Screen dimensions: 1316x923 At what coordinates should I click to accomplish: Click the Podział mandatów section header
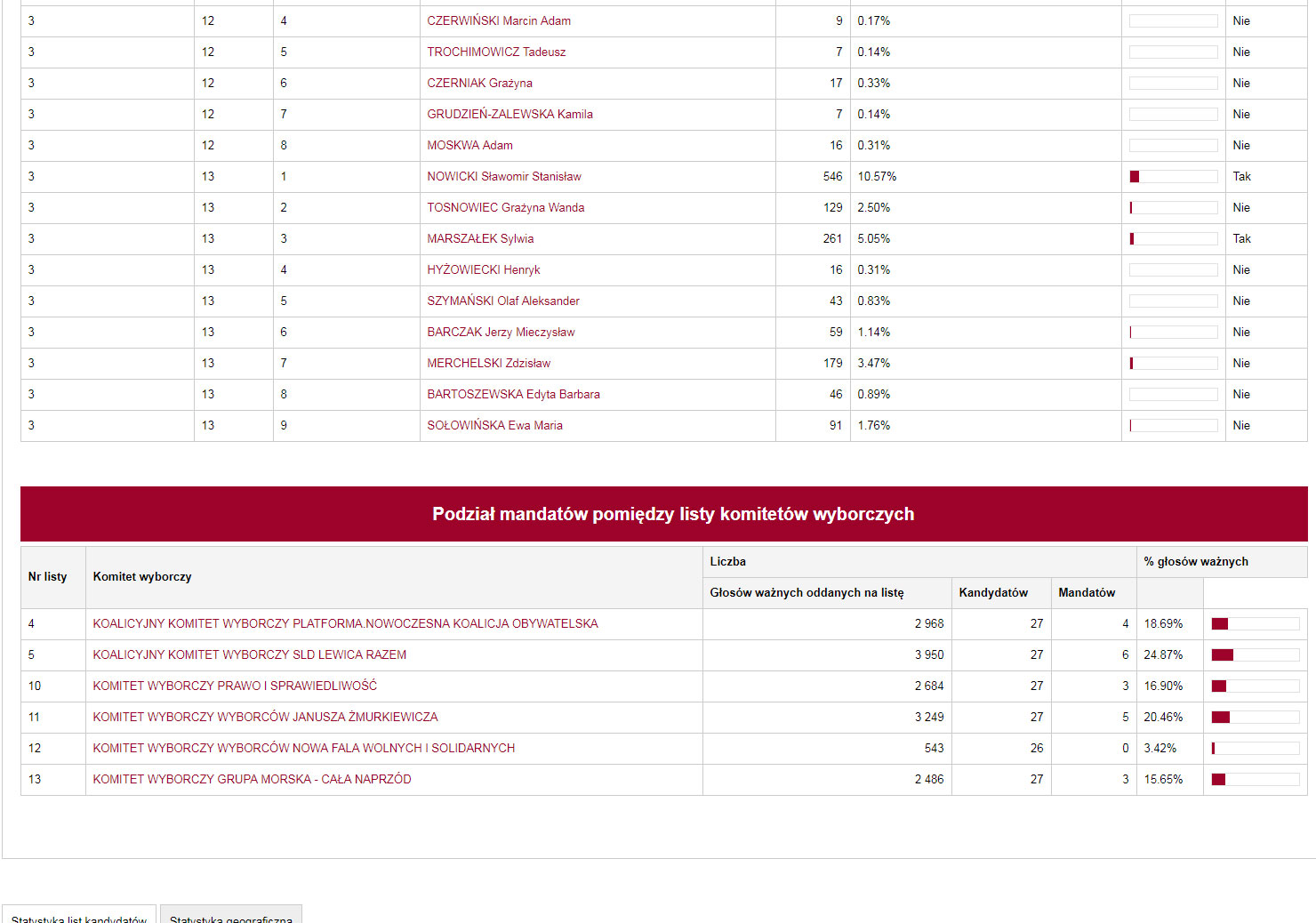pos(672,514)
